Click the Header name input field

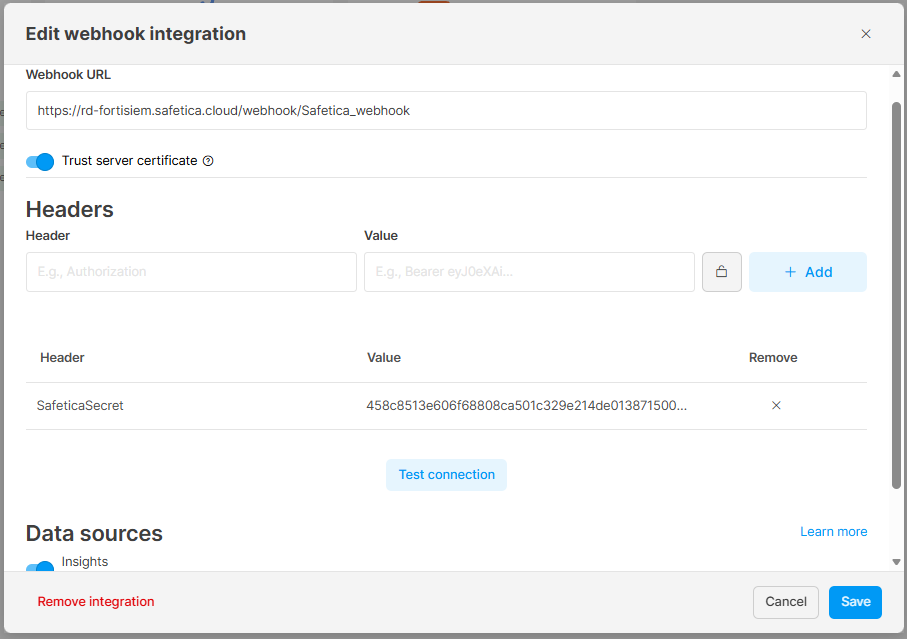(191, 272)
